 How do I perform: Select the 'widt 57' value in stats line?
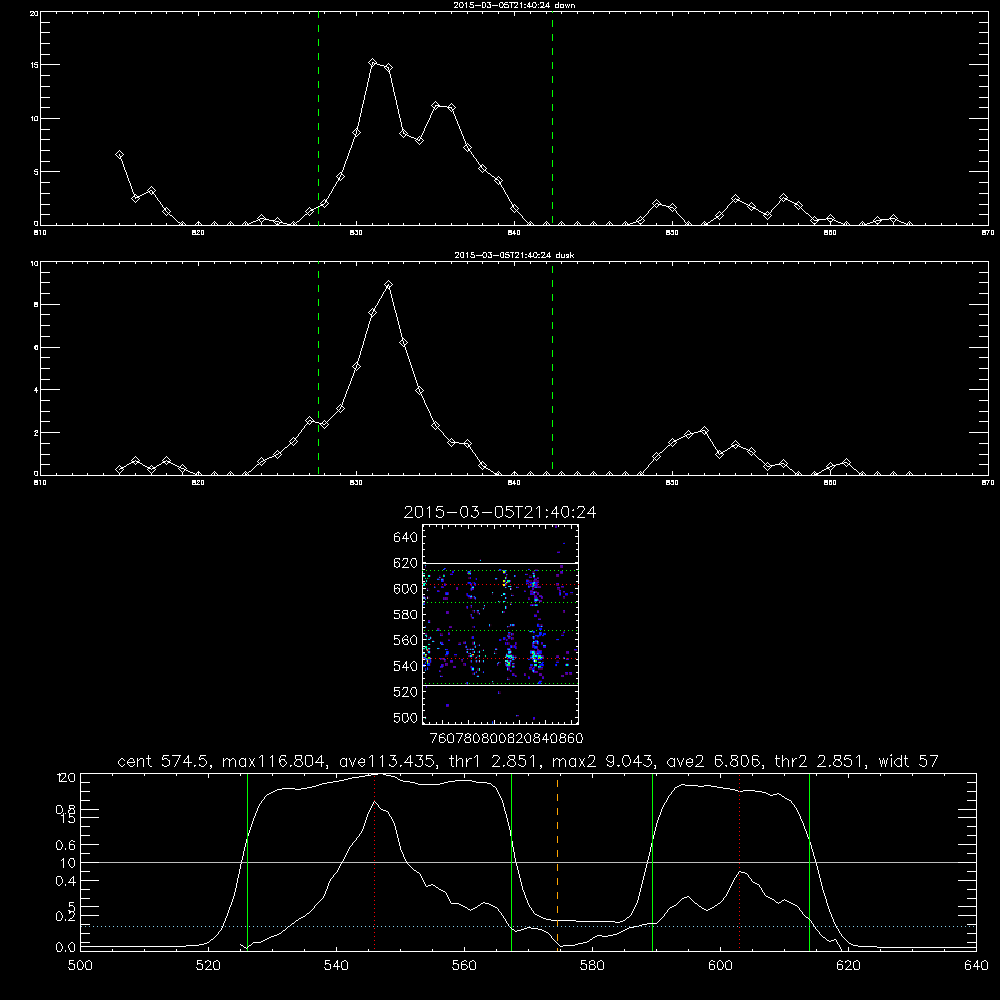pyautogui.click(x=908, y=761)
